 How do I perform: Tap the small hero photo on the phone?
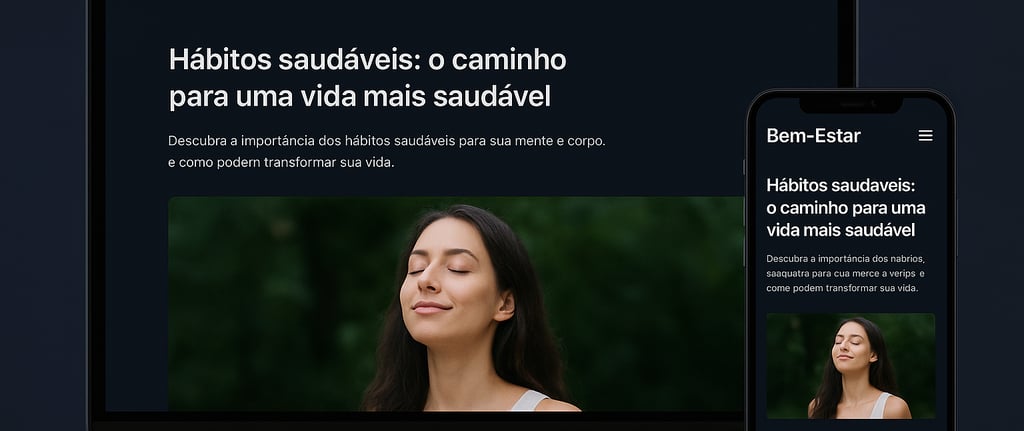tap(850, 366)
